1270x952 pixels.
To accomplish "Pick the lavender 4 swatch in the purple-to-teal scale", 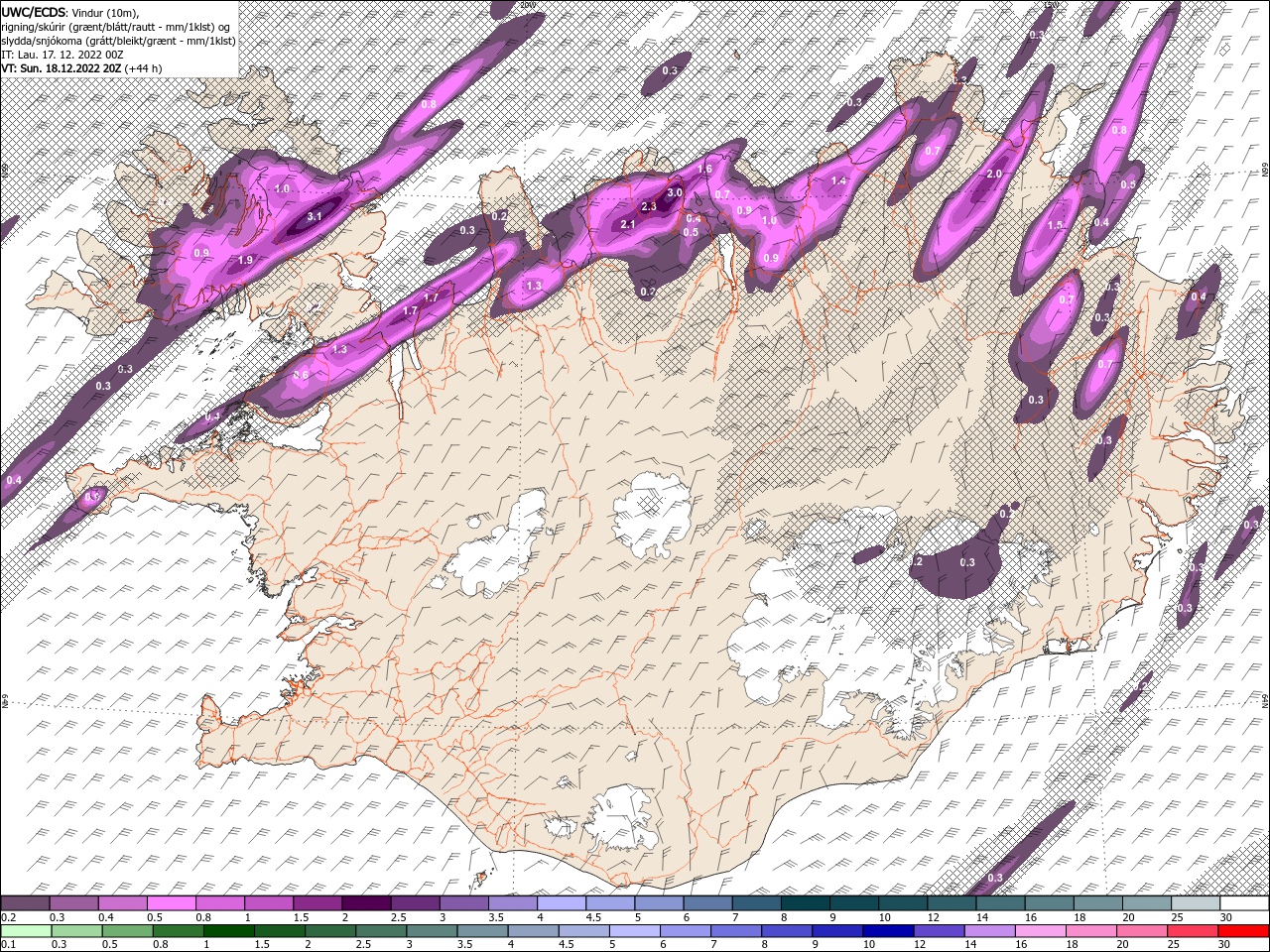I will (x=562, y=903).
